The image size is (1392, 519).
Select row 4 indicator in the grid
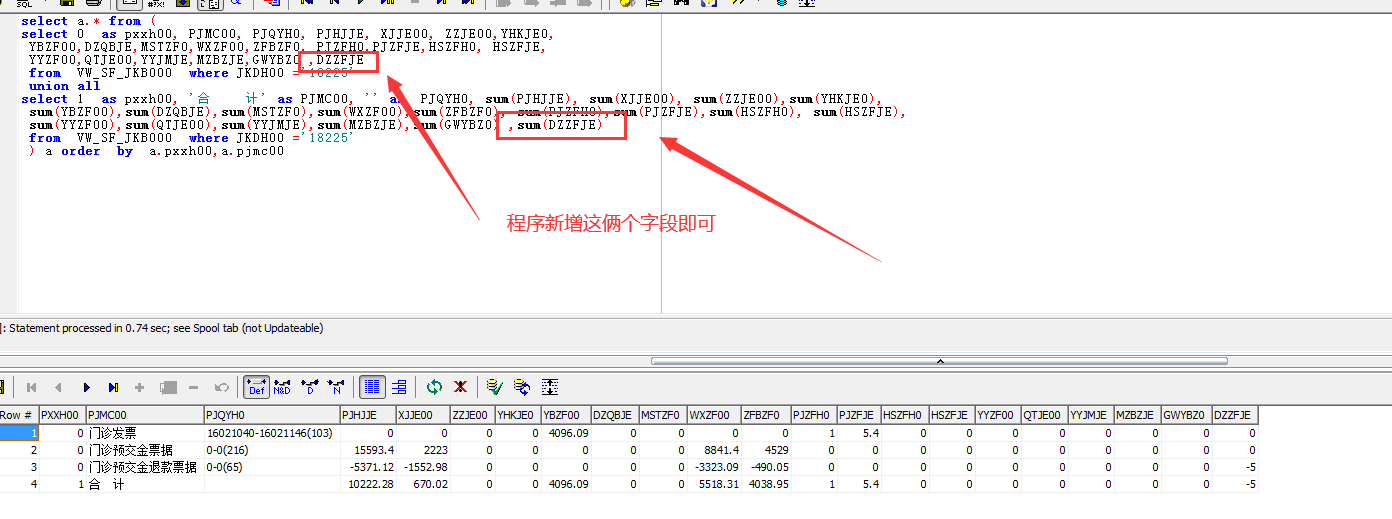pyautogui.click(x=19, y=484)
